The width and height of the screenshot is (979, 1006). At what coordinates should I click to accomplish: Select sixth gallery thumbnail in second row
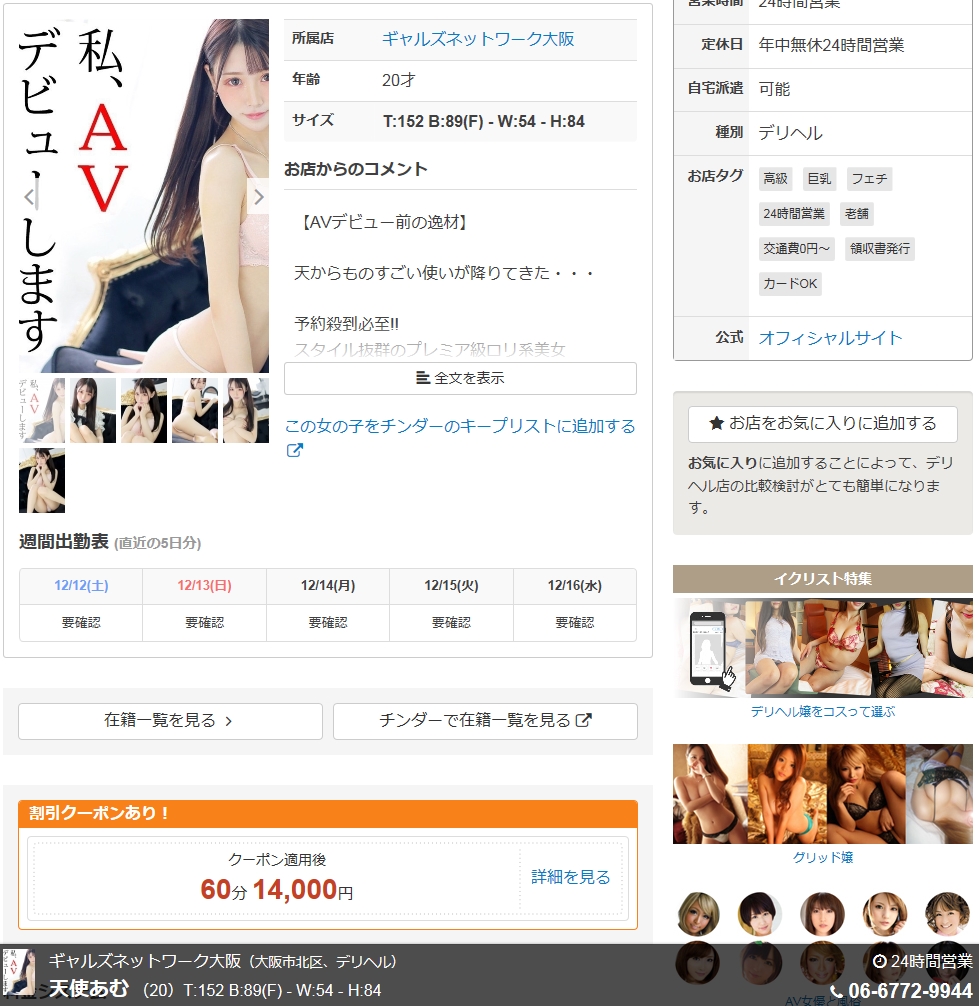click(x=42, y=481)
